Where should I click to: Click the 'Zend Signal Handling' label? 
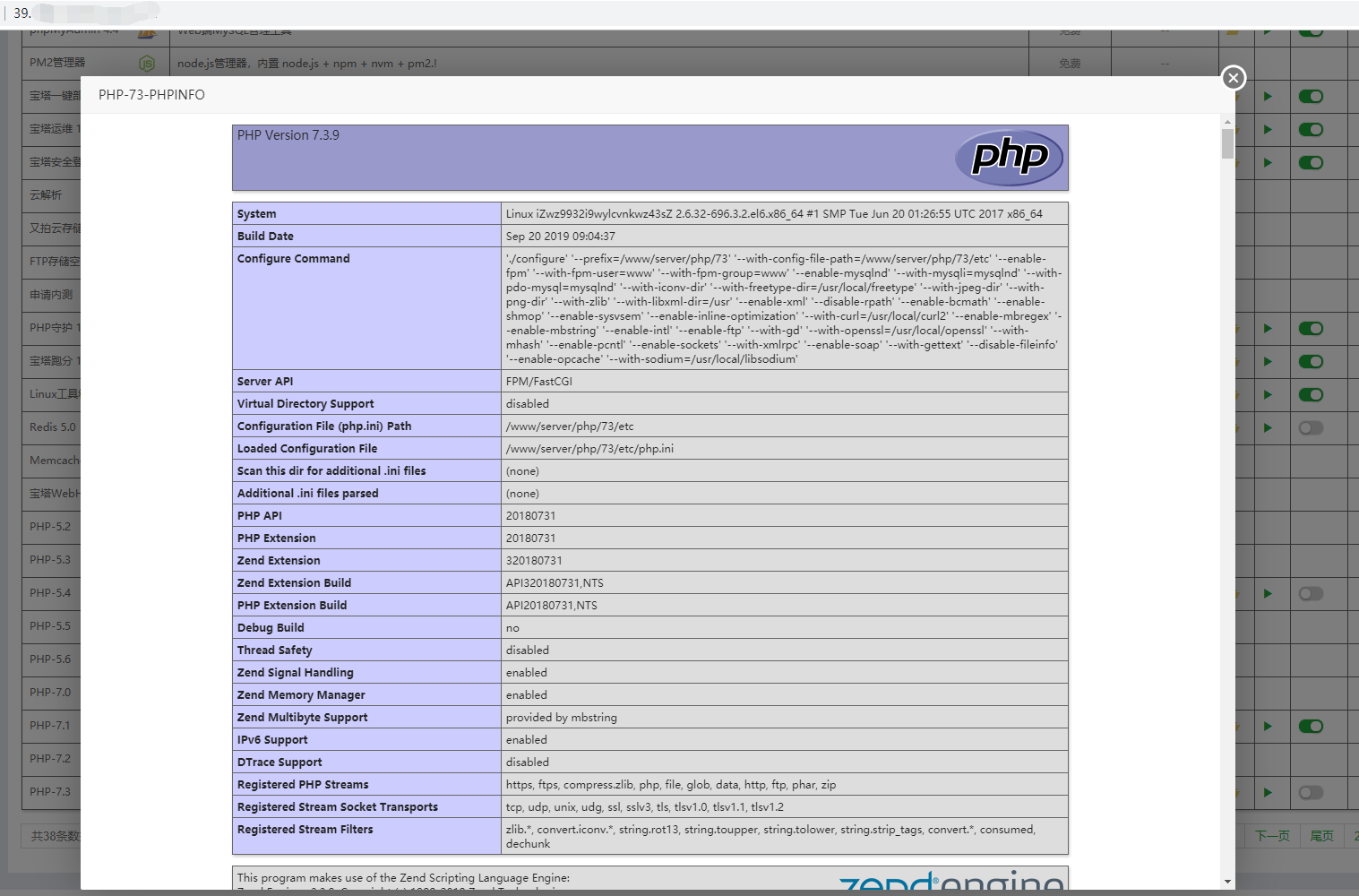(296, 673)
